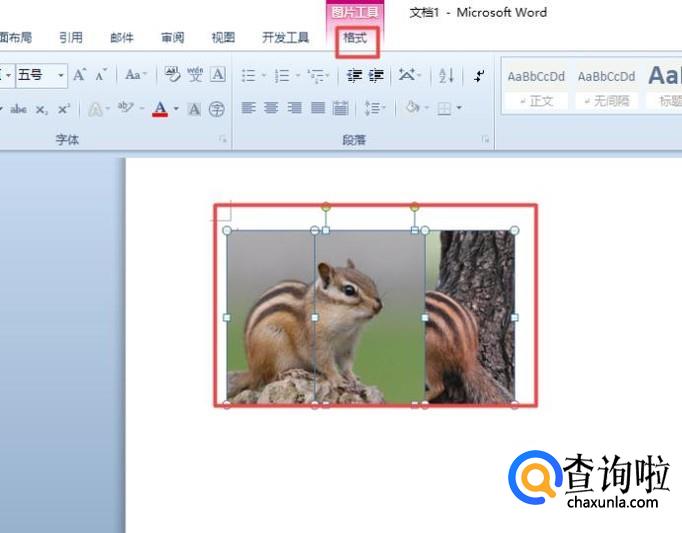Viewport: 682px width, 533px height.
Task: Toggle superscript formatting
Action: pos(64,109)
